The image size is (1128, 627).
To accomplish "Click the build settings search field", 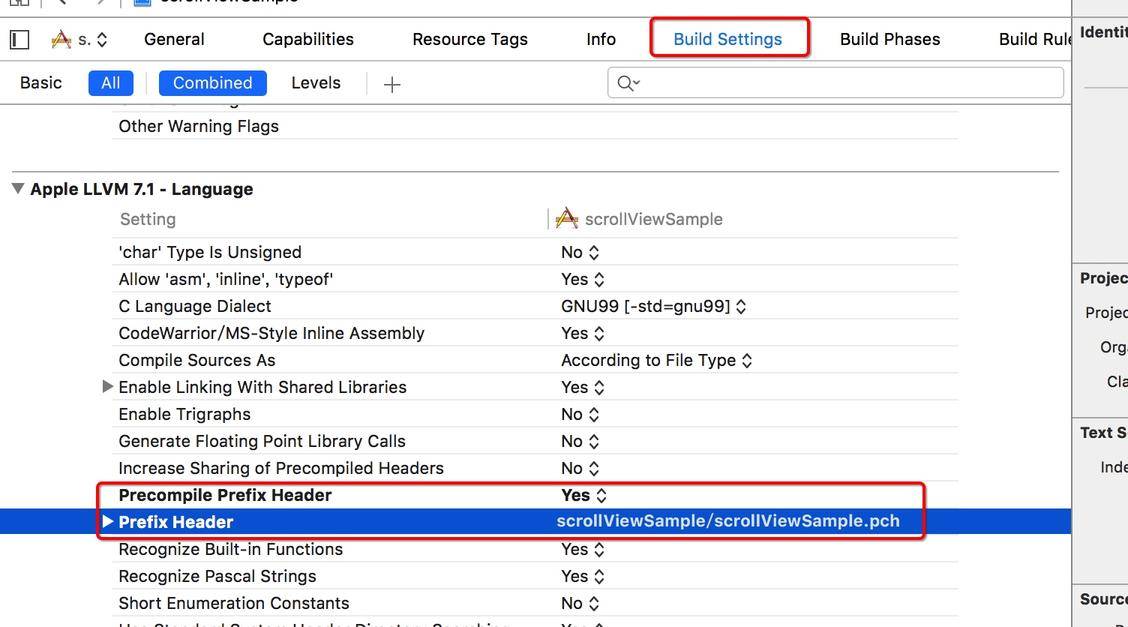I will point(835,83).
